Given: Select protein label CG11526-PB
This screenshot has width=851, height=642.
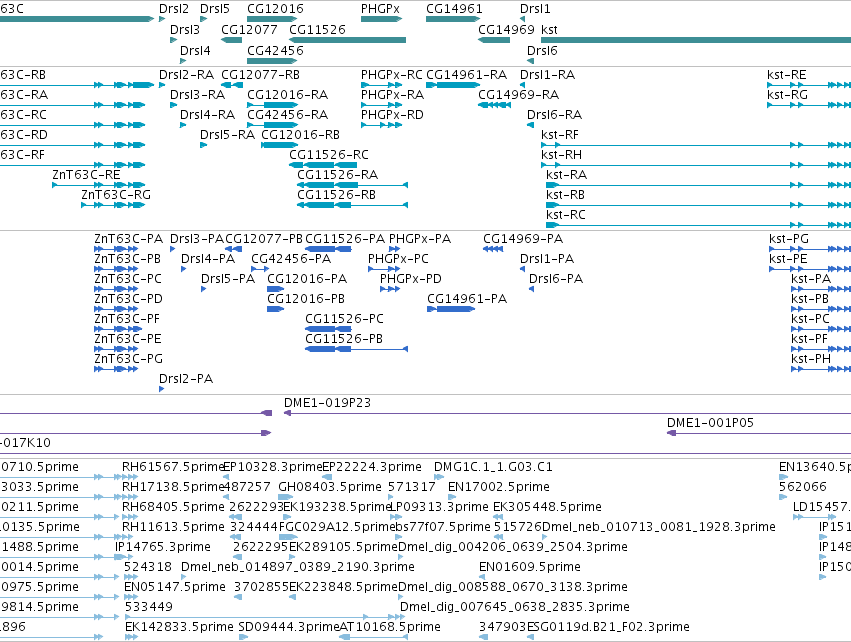Looking at the screenshot, I should click(x=344, y=339).
